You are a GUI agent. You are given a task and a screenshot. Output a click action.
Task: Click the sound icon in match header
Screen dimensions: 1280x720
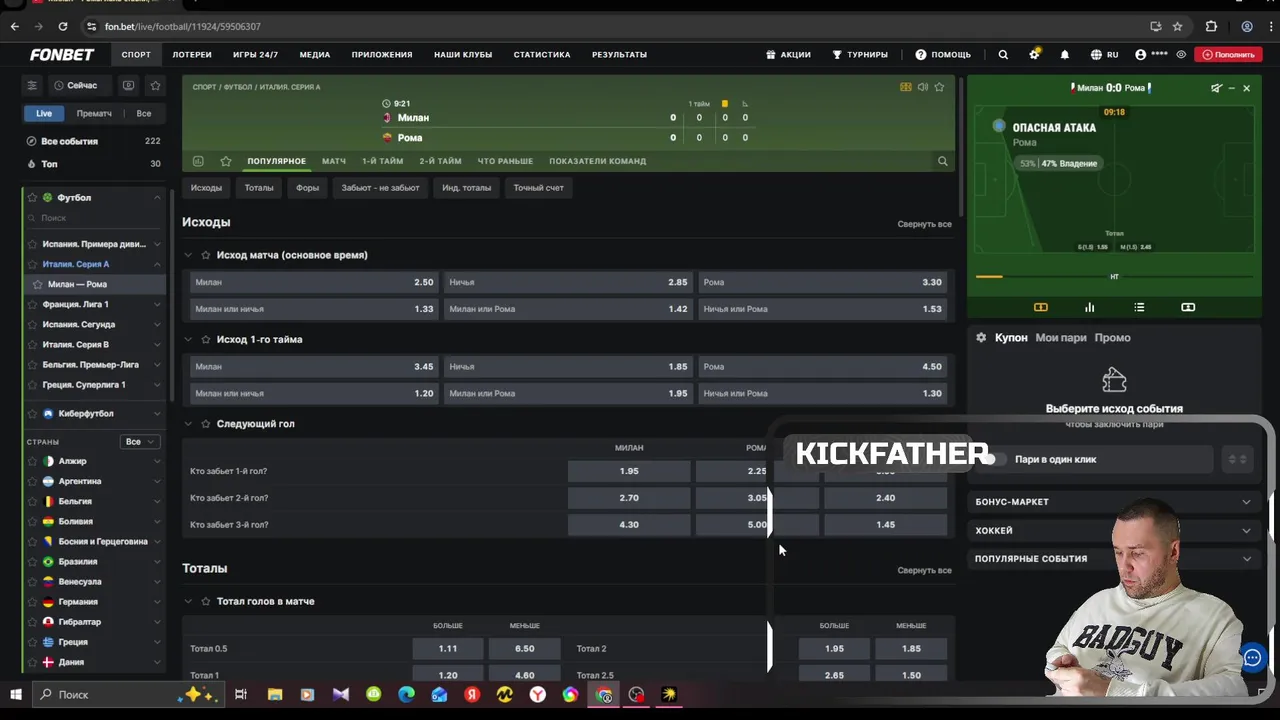(922, 87)
